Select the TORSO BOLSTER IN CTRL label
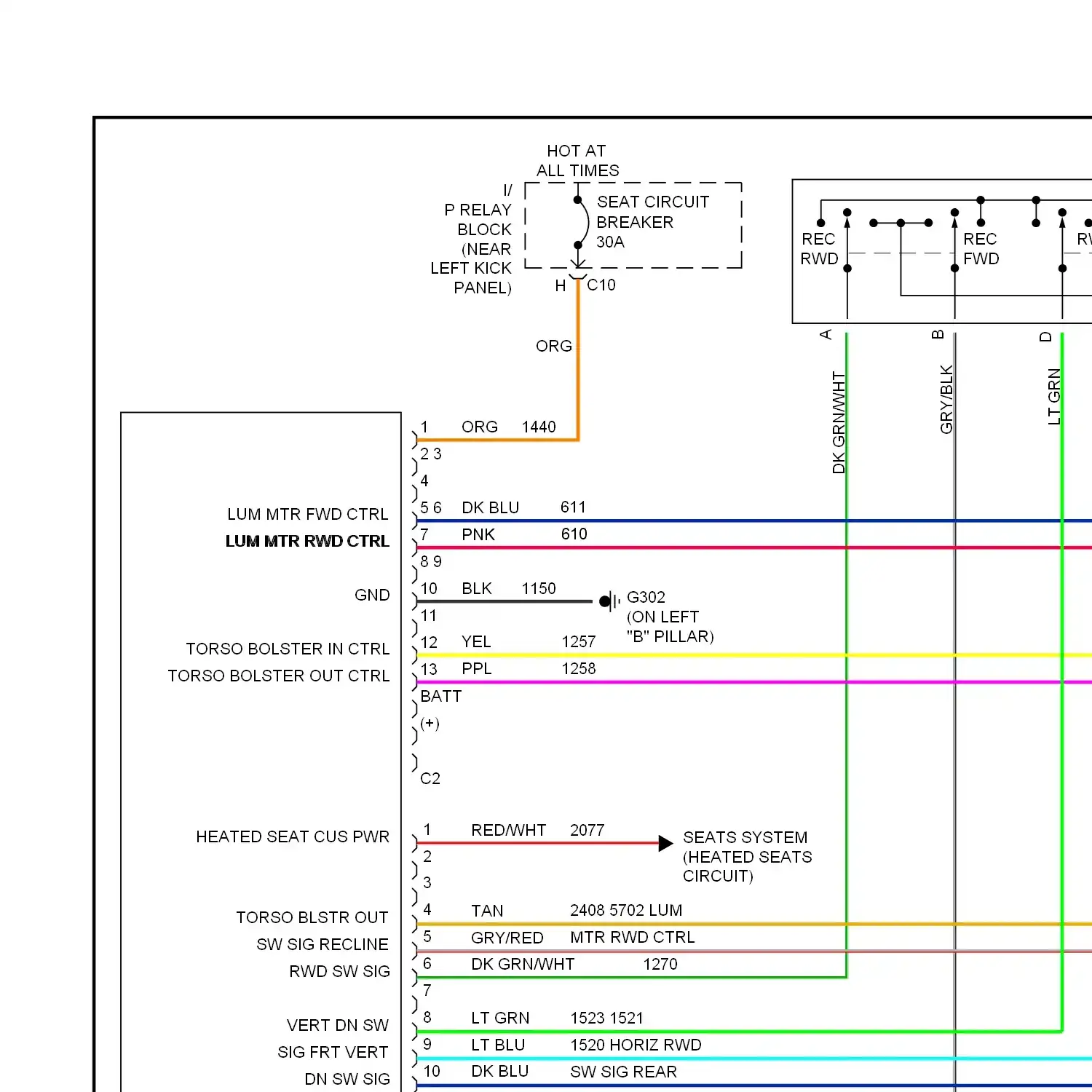 pos(288,649)
